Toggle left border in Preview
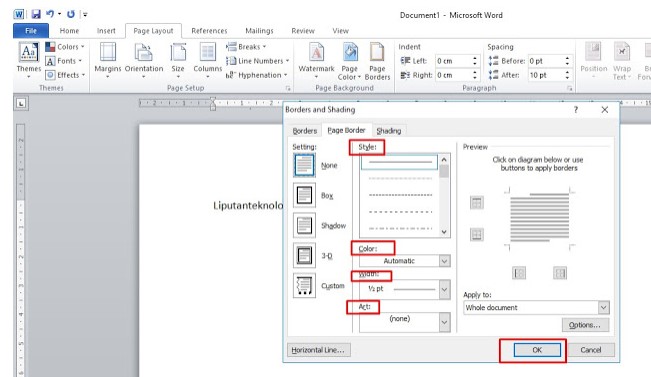The width and height of the screenshot is (651, 377). point(519,273)
